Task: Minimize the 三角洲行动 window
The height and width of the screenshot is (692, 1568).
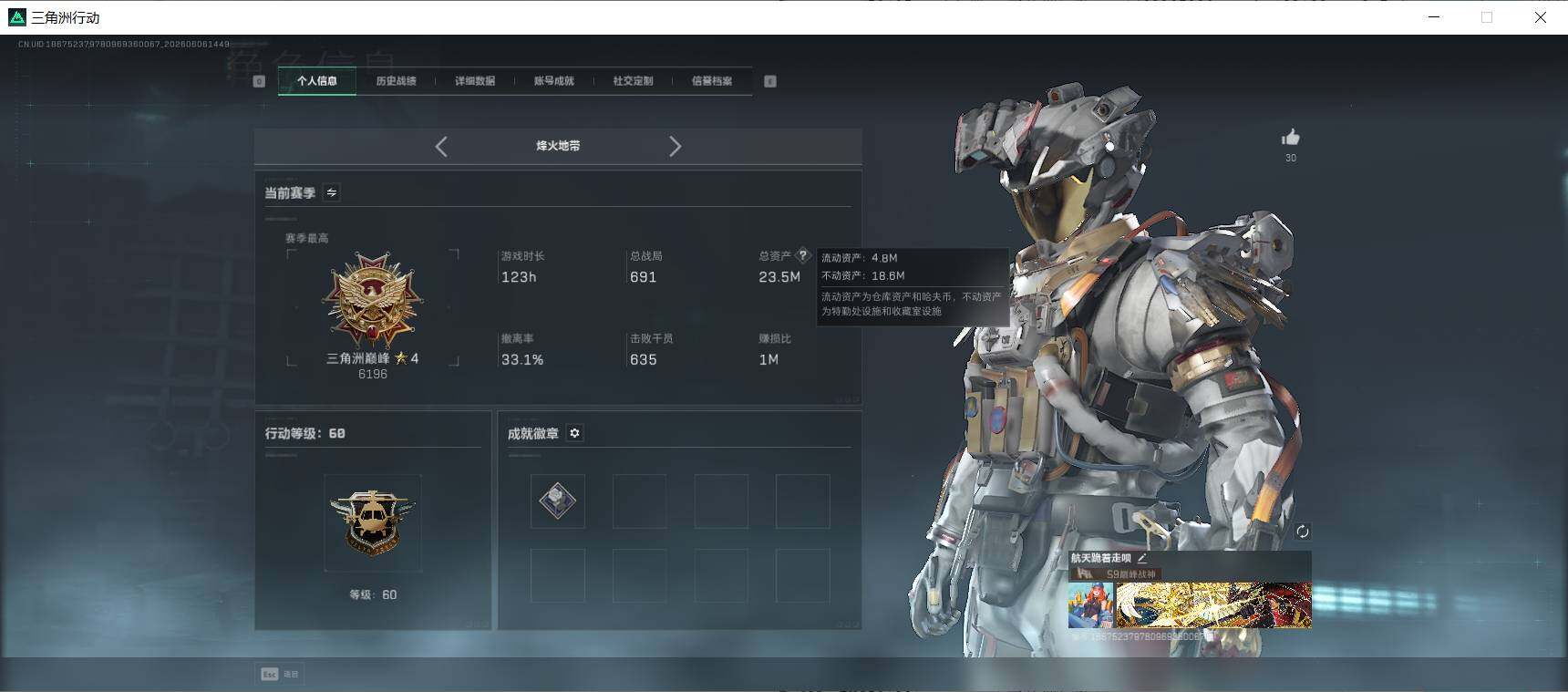Action: [1434, 17]
